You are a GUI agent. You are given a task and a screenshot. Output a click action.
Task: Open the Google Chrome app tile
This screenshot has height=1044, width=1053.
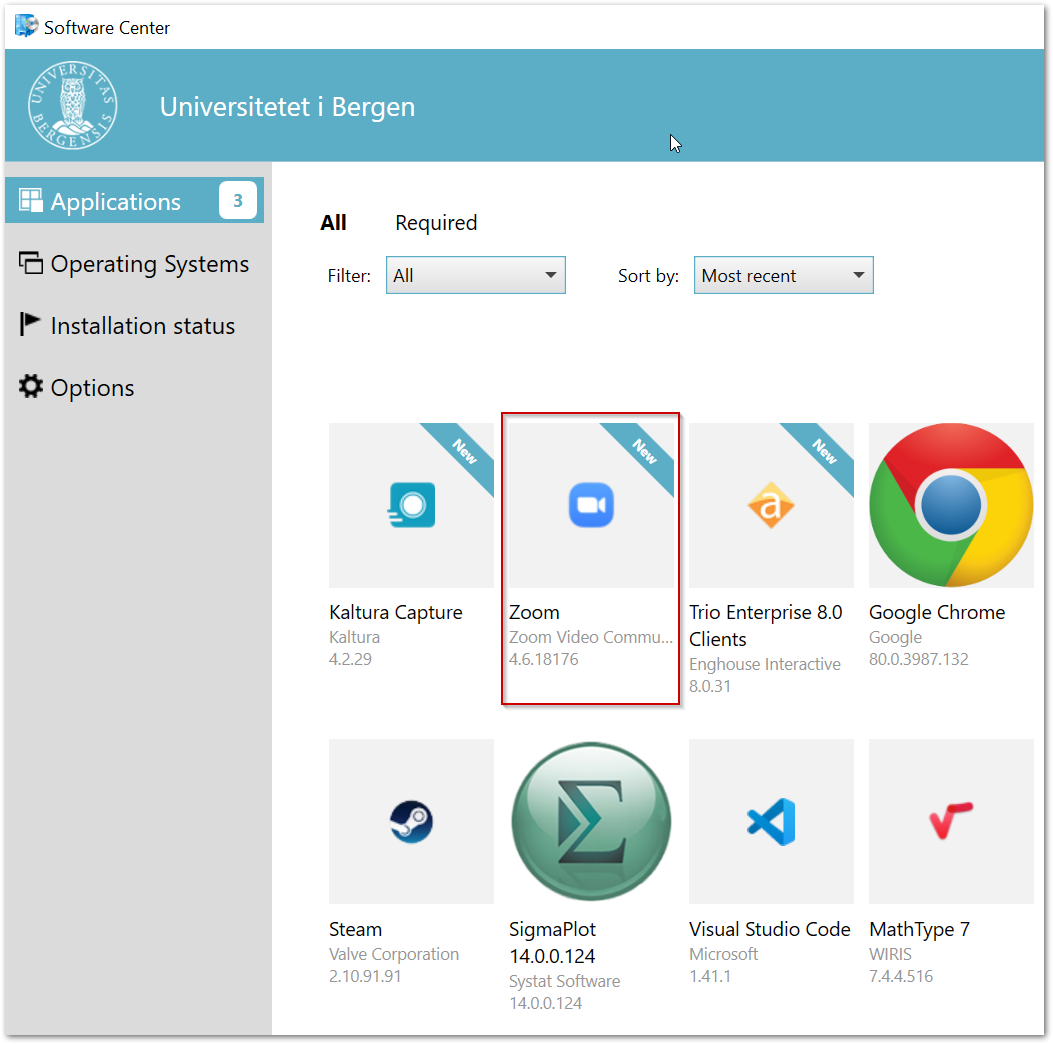(x=951, y=505)
